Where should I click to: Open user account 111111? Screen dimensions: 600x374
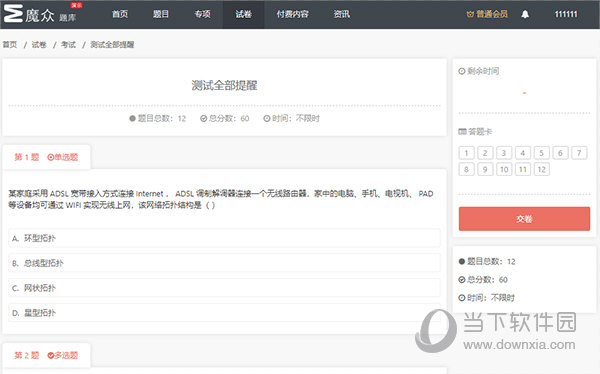tap(566, 14)
